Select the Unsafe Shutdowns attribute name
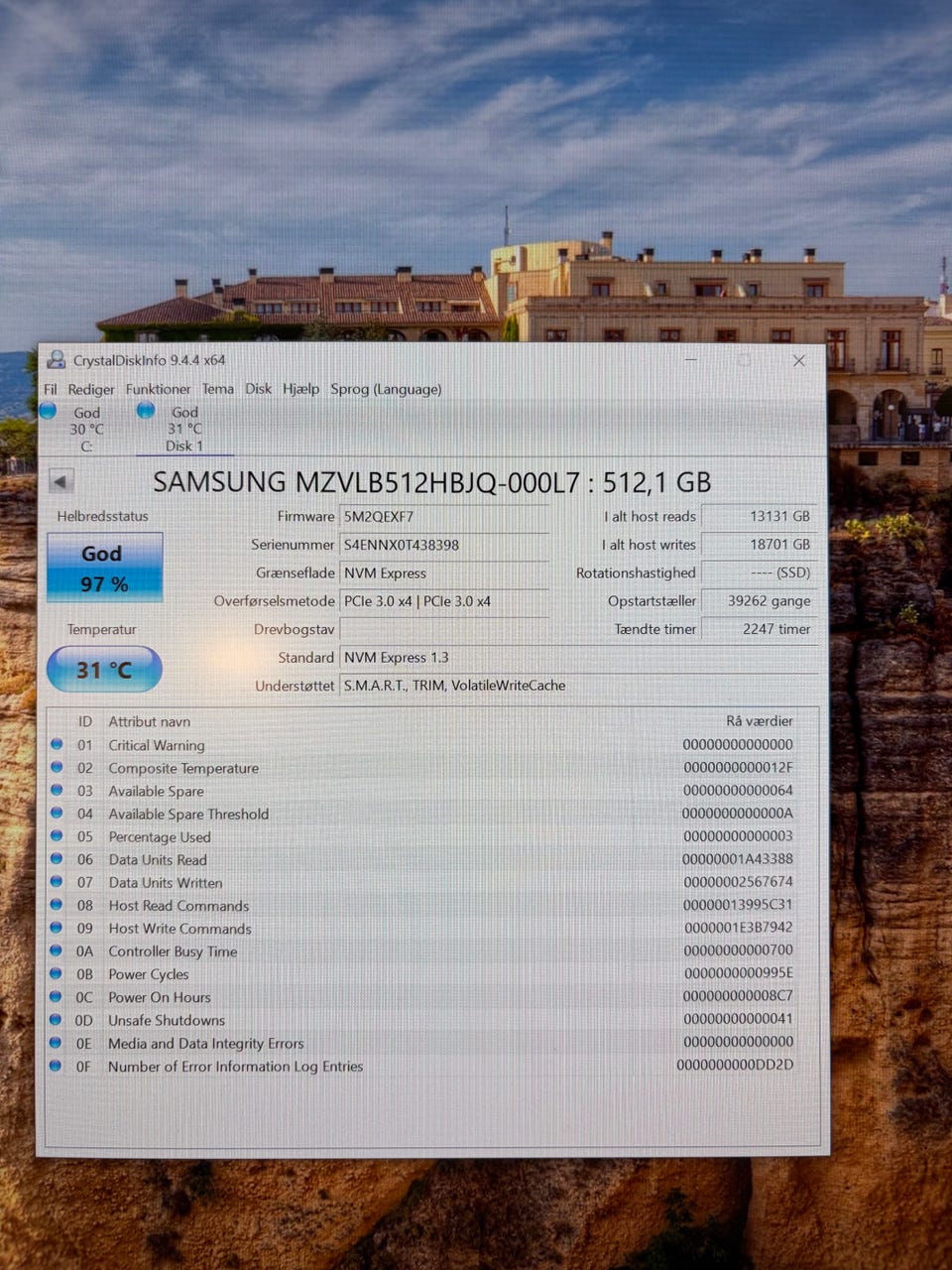Viewport: 952px width, 1270px height. [167, 1020]
